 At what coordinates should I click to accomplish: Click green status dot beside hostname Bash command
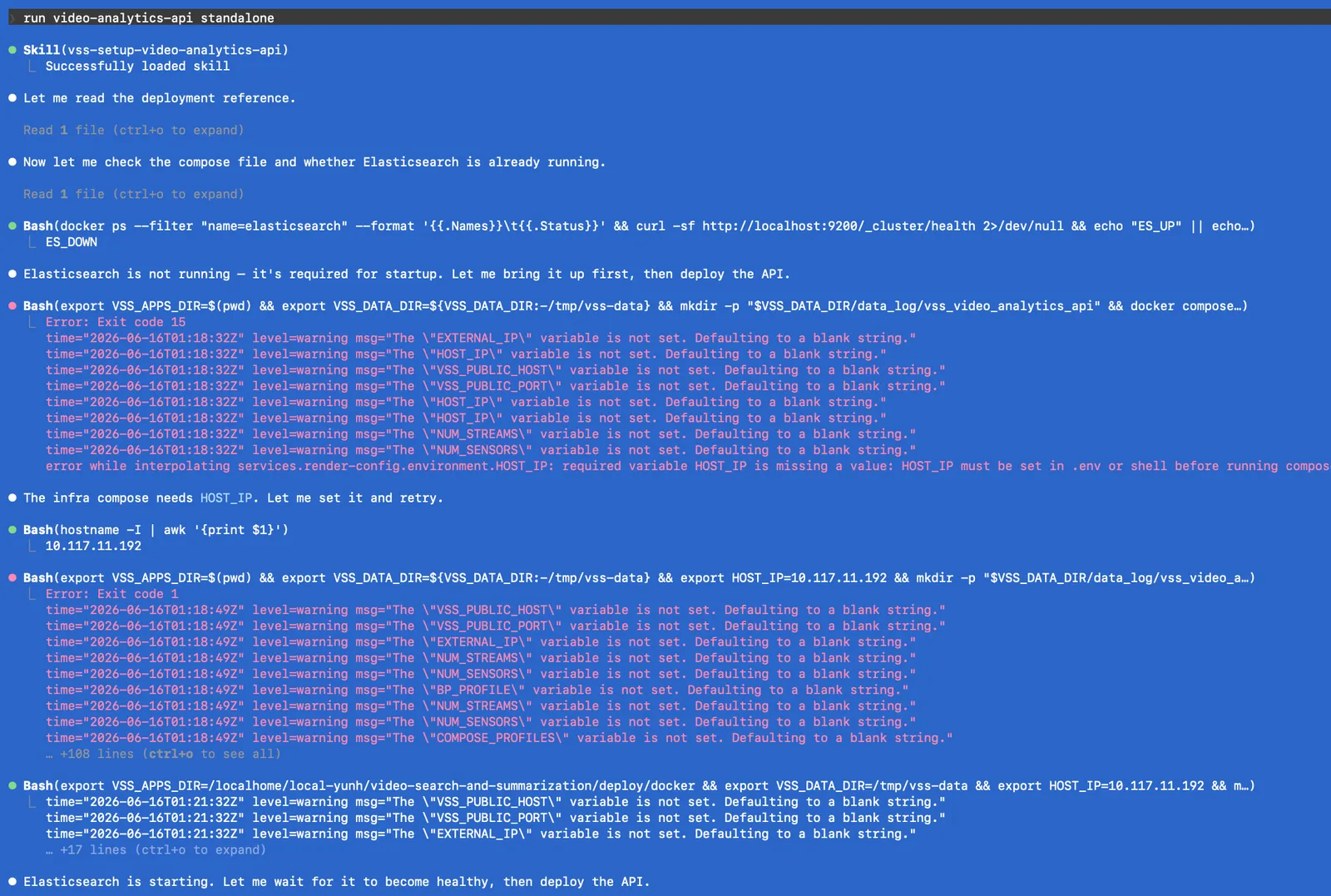(12, 530)
